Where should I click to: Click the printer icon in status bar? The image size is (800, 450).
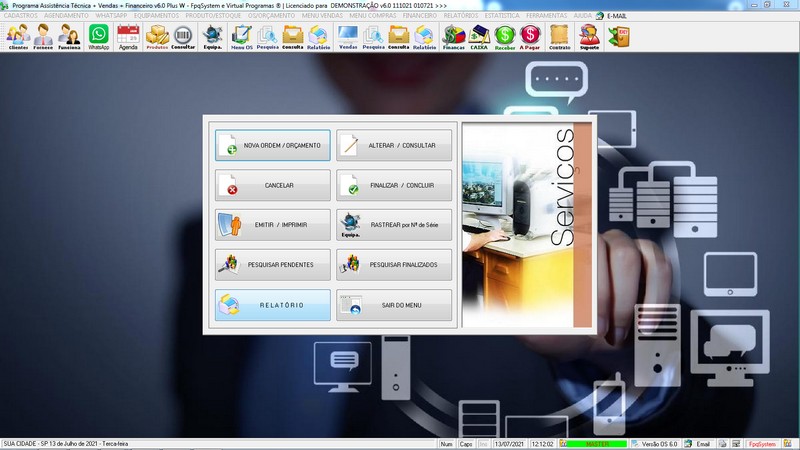[723, 444]
